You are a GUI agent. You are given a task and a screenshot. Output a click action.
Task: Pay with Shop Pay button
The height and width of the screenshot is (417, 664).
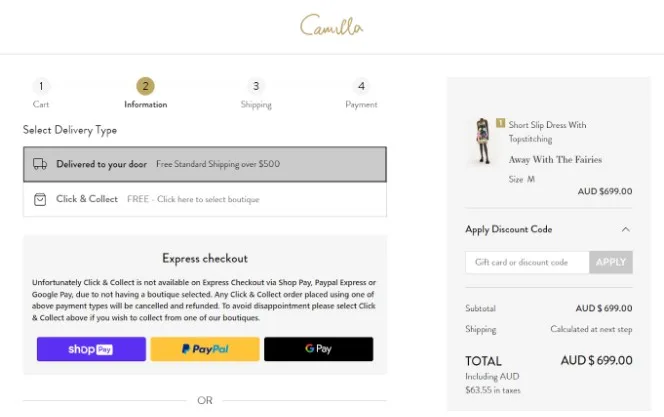[91, 349]
